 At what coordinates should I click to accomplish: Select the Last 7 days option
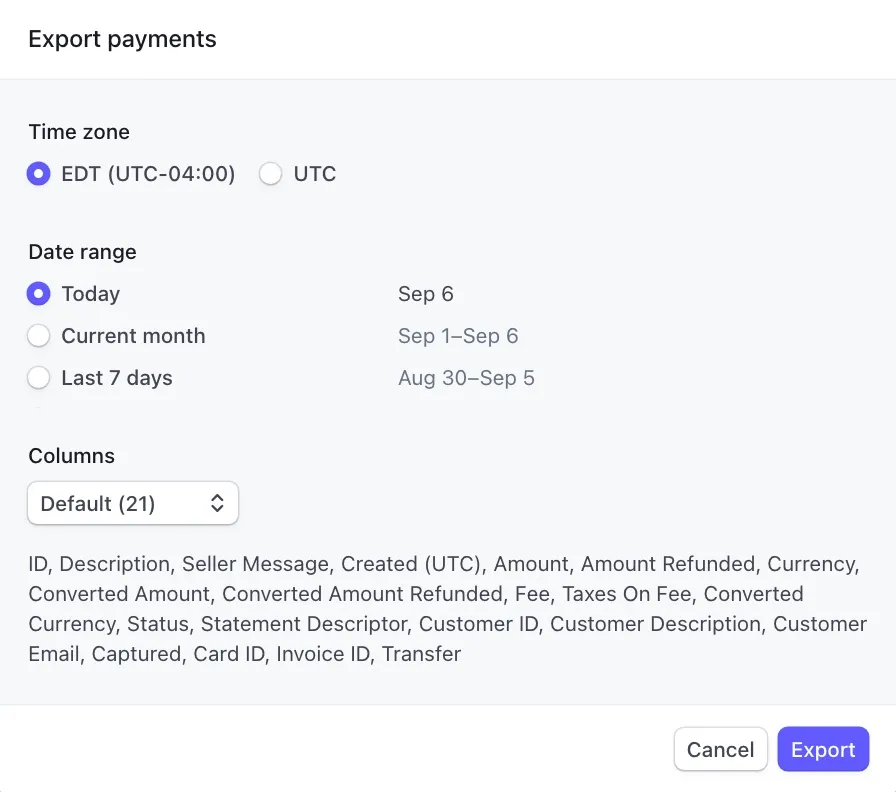(38, 378)
